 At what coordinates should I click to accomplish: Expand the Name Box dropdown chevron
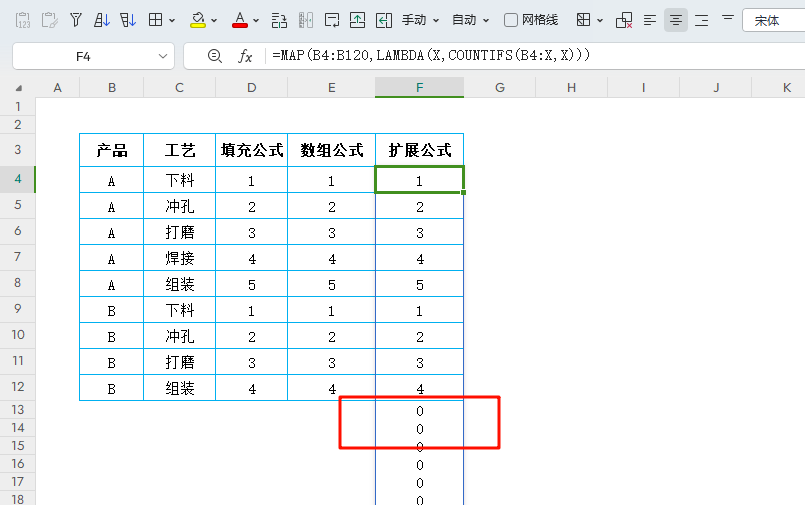[x=163, y=56]
